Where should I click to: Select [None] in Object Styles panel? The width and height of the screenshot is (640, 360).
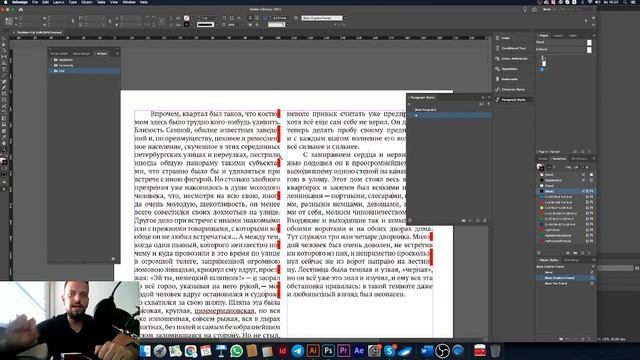coord(565,272)
